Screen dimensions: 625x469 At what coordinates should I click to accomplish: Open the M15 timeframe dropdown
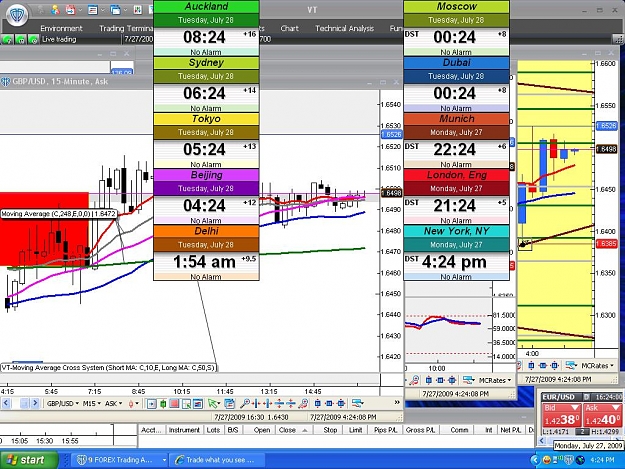(92, 404)
